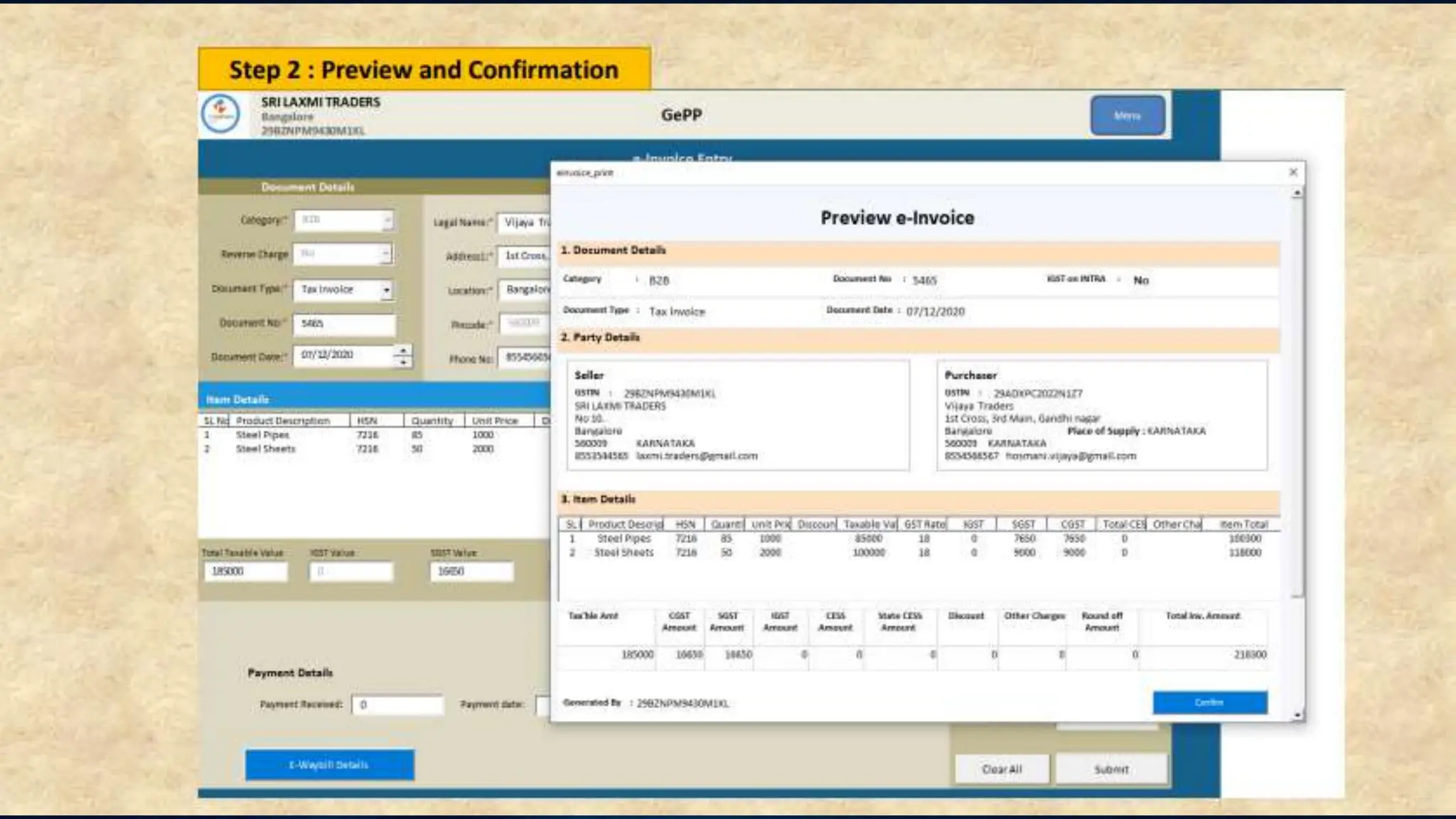
Task: Click the Total Taxable Value field
Action: point(245,572)
